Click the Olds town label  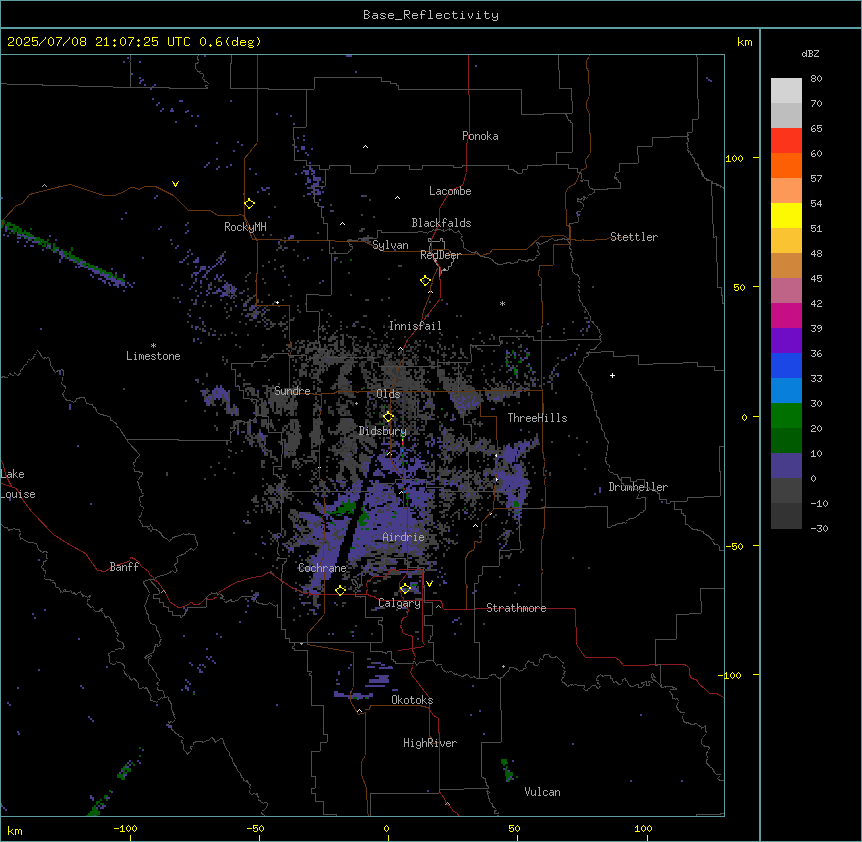(388, 394)
